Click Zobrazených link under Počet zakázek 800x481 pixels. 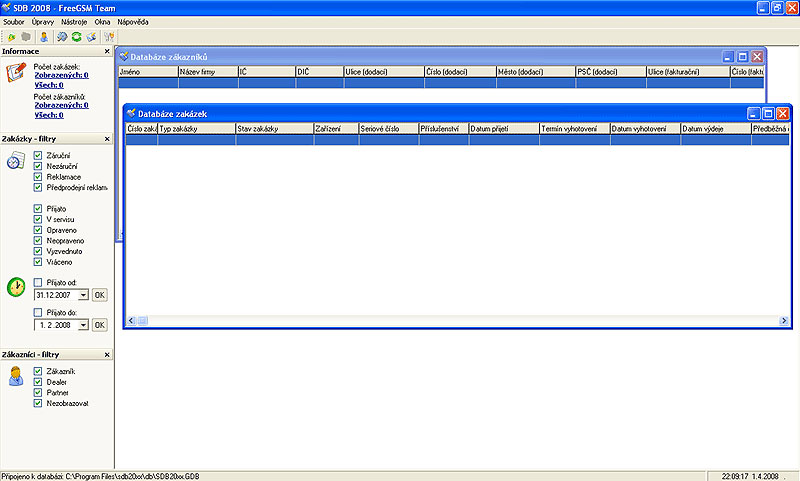click(x=61, y=75)
